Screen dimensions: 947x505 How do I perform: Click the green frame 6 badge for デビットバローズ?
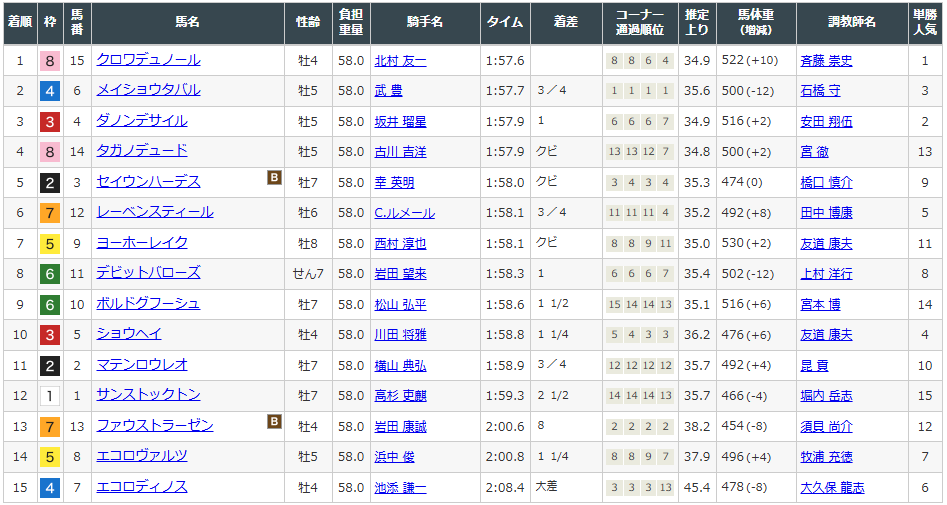point(49,274)
